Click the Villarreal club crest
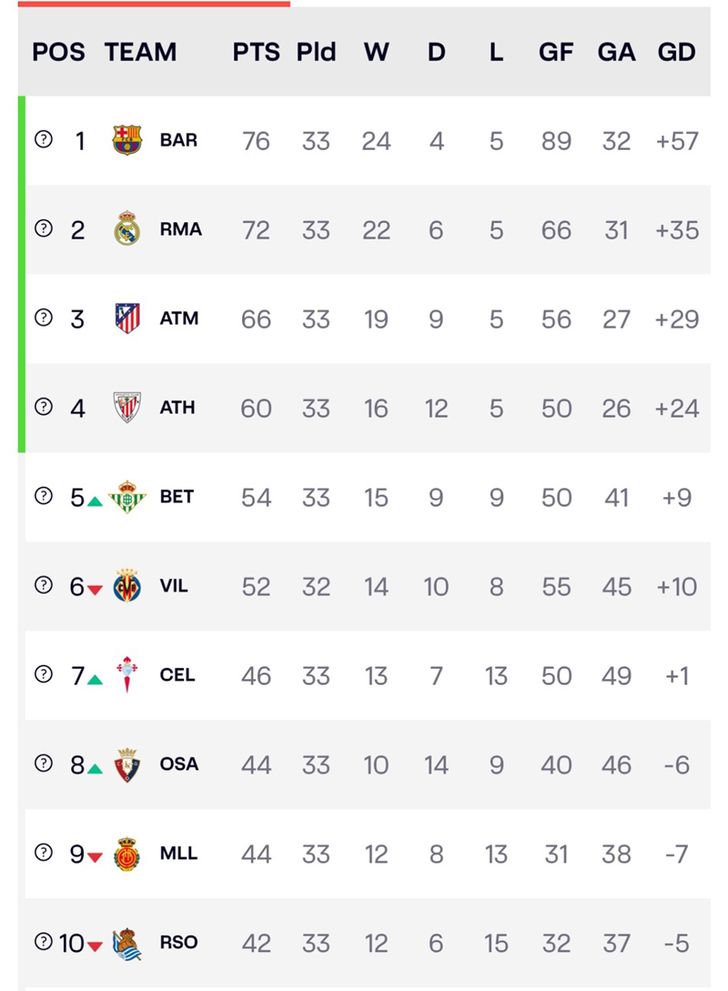 pos(127,585)
